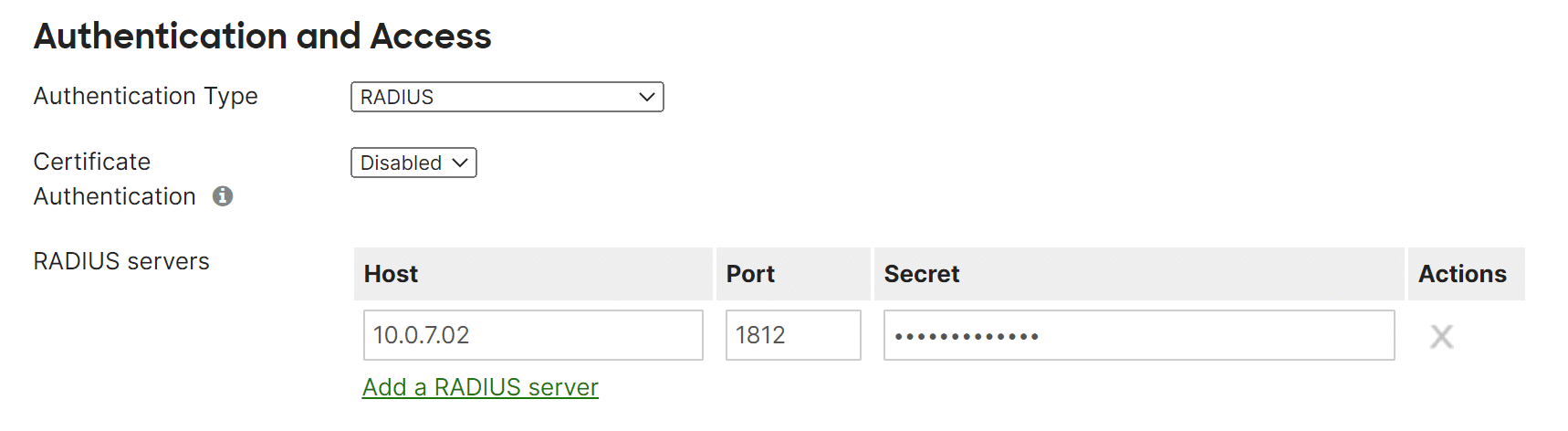1568x431 pixels.
Task: Click the Actions column header
Action: pyautogui.click(x=1462, y=274)
